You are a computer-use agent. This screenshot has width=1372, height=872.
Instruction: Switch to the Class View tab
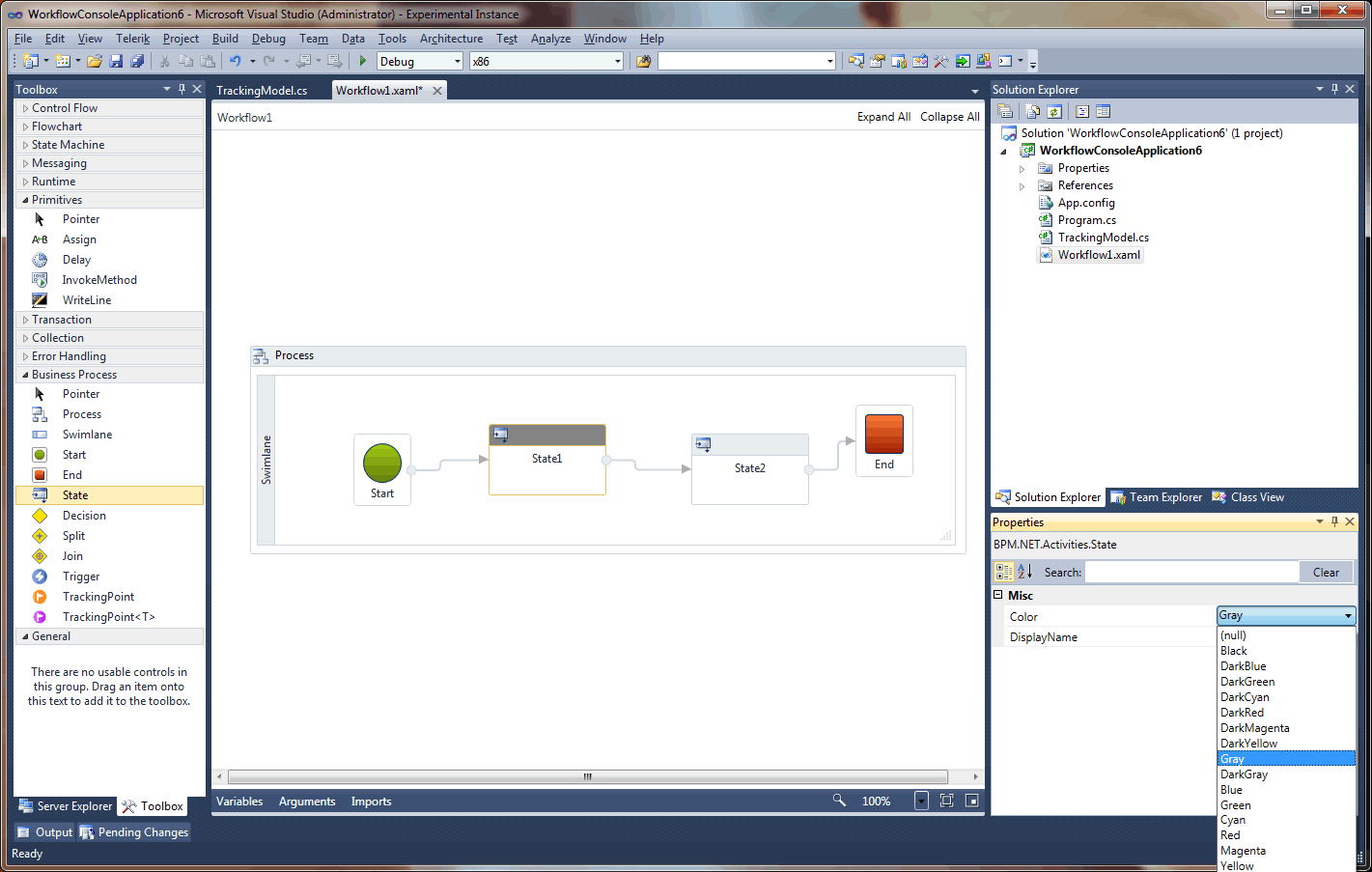(1248, 497)
